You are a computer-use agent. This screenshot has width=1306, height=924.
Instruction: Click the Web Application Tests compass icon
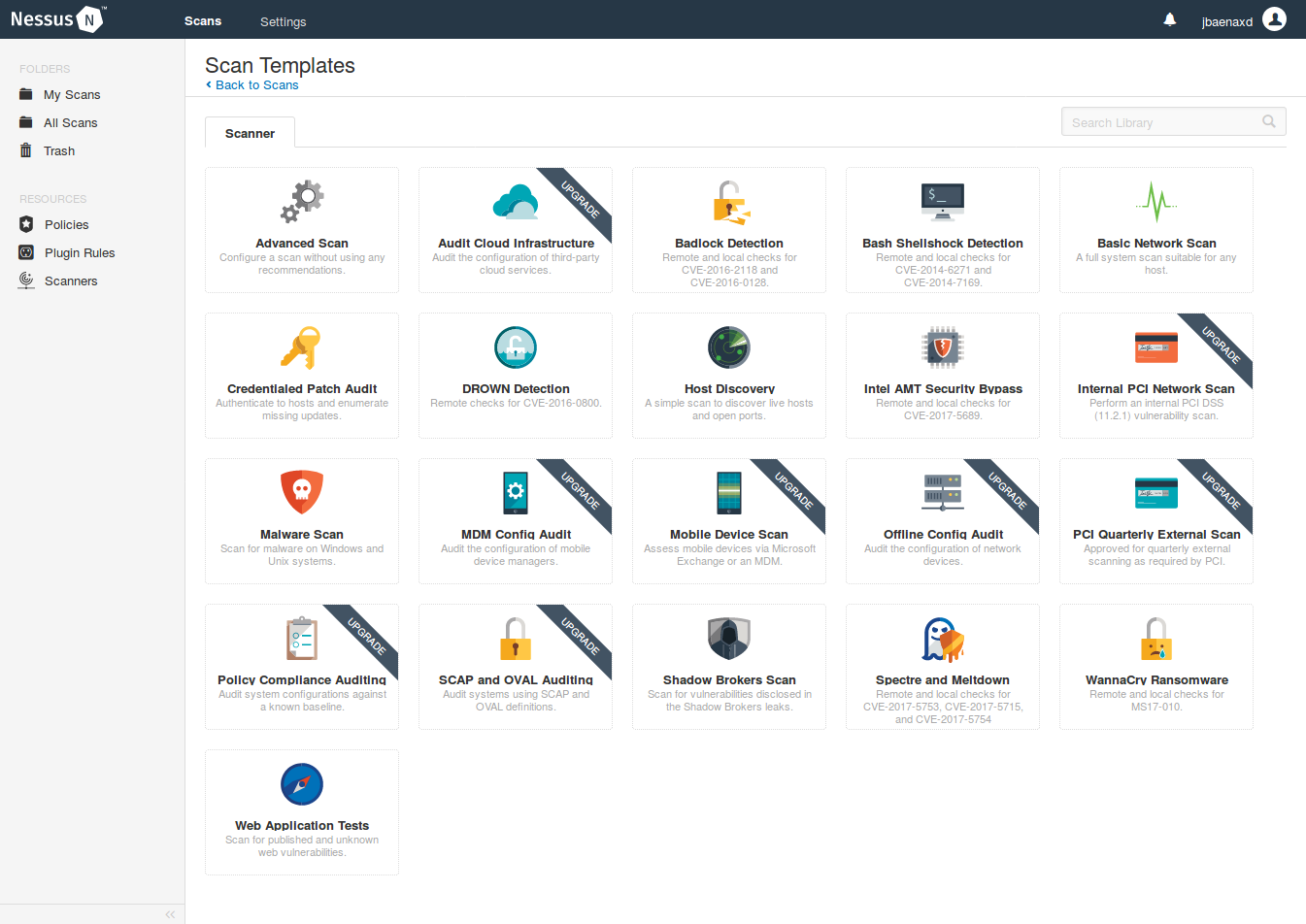302,784
